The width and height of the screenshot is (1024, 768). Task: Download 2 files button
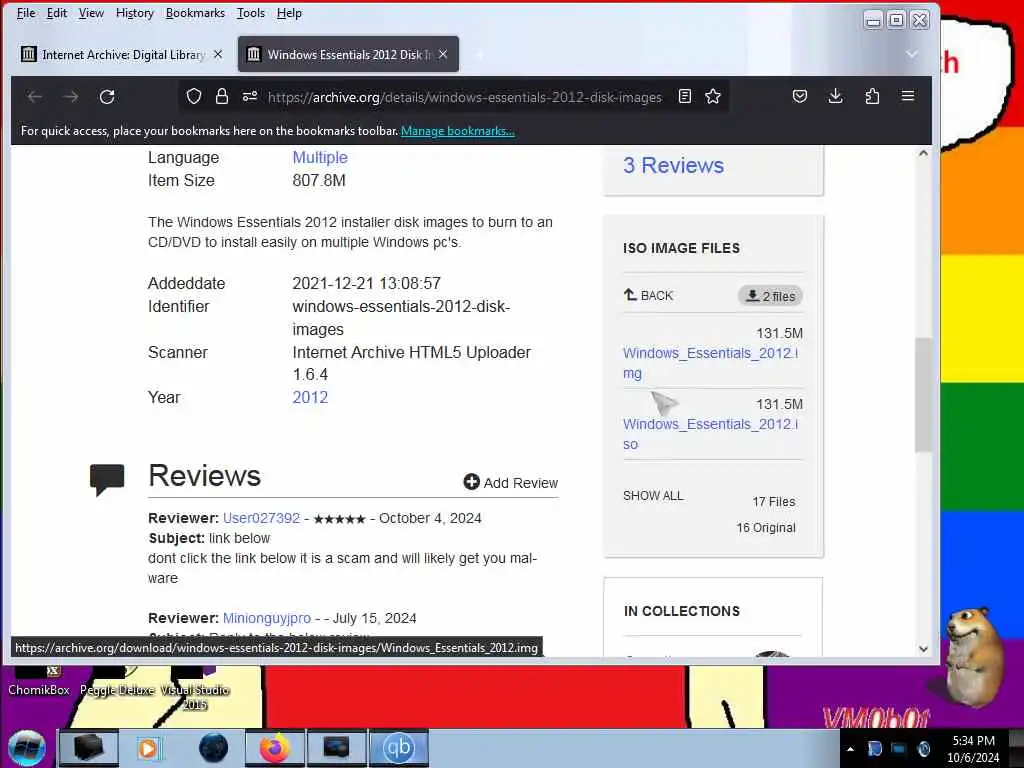pyautogui.click(x=771, y=296)
